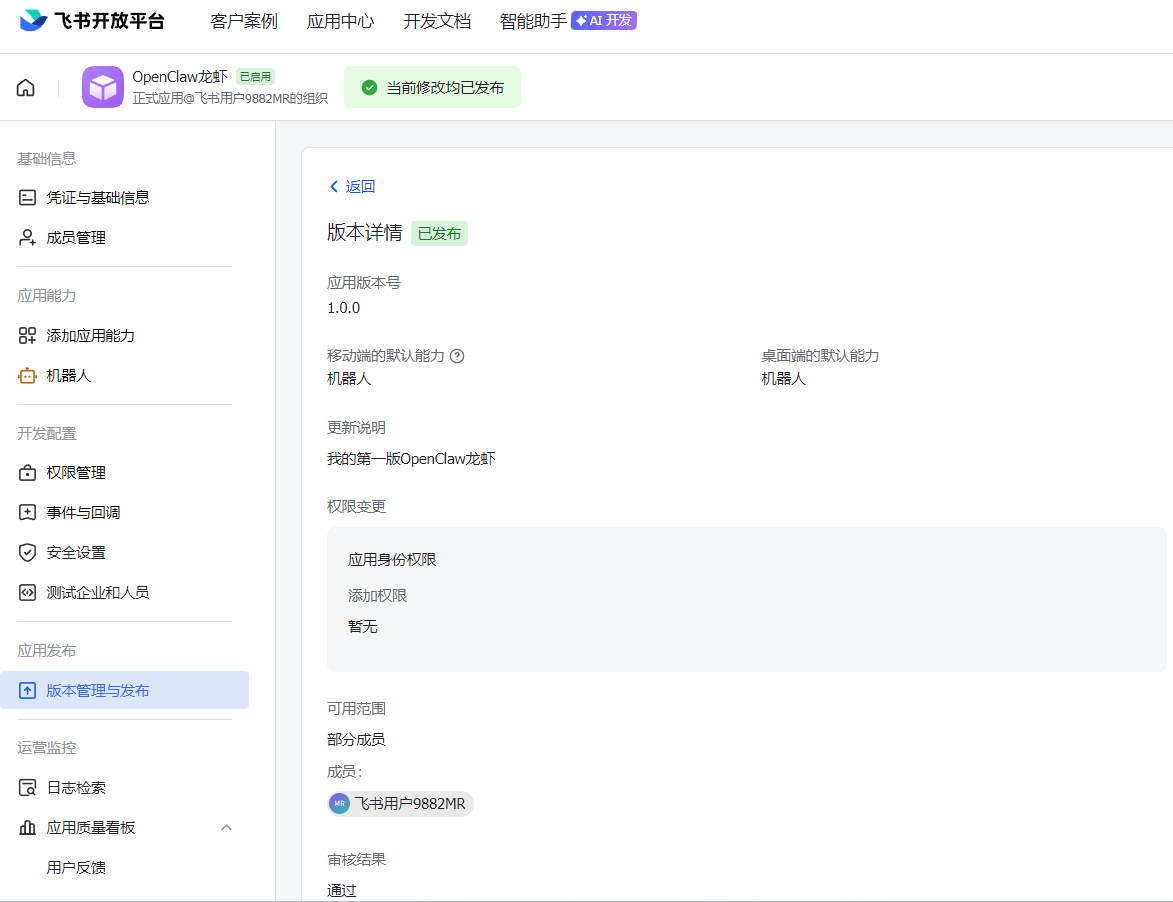Open 测试企业和人员 in sidebar

(x=97, y=593)
